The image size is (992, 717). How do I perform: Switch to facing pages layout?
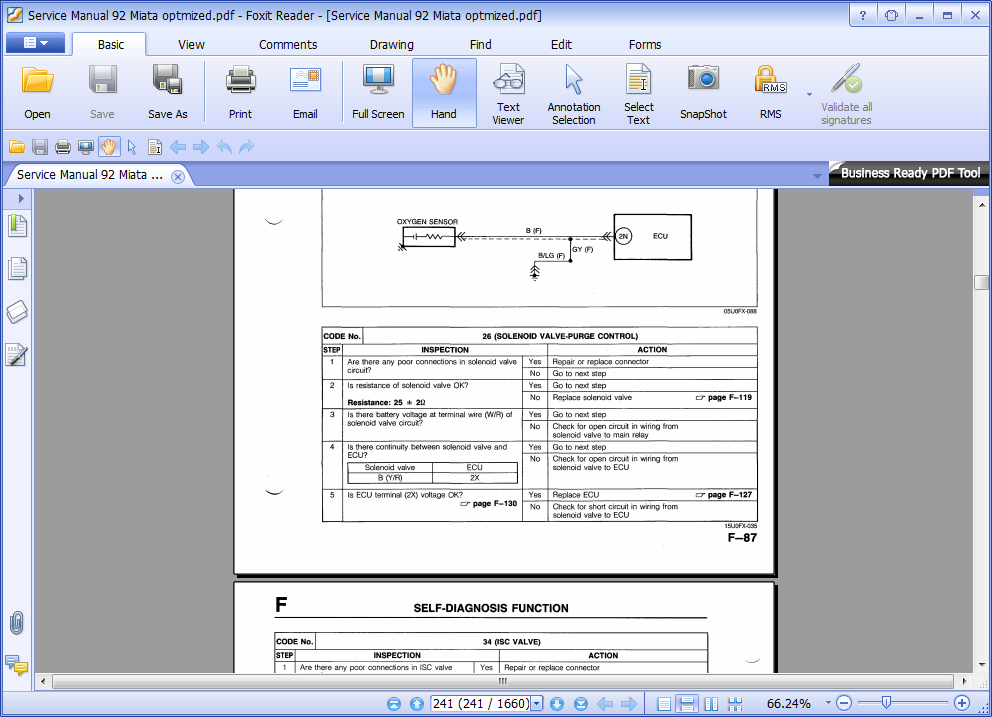711,704
